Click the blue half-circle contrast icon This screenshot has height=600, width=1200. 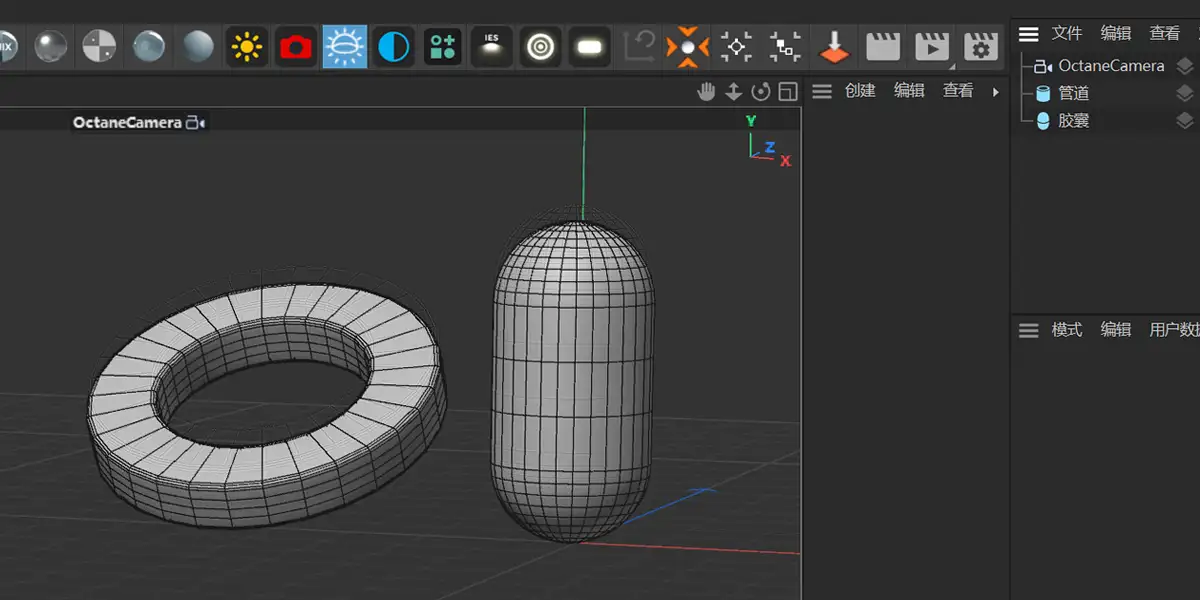tap(393, 46)
